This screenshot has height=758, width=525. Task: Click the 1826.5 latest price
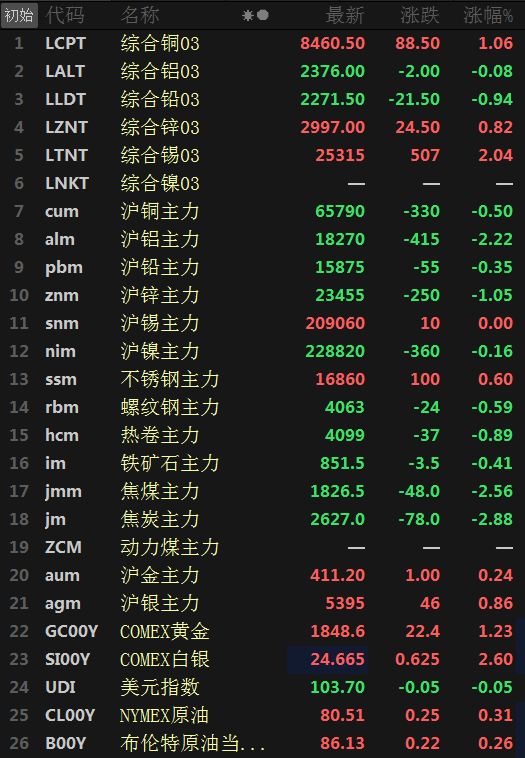click(x=337, y=492)
